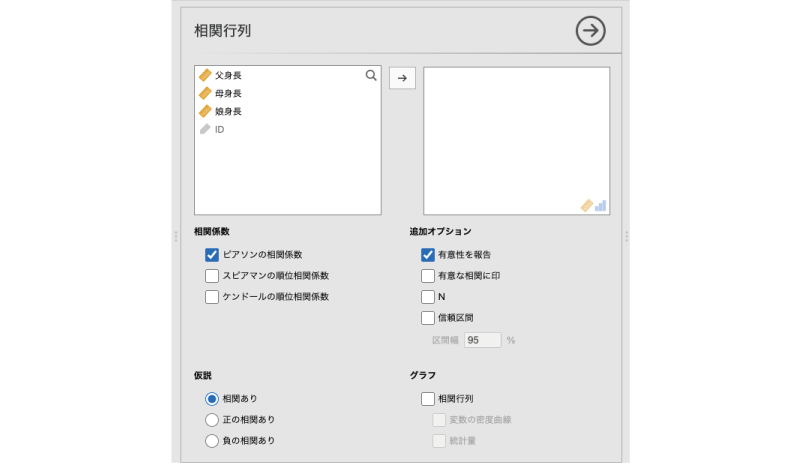Image resolution: width=800 pixels, height=467 pixels.
Task: Select the 父身長 variable in list
Action: (x=229, y=75)
